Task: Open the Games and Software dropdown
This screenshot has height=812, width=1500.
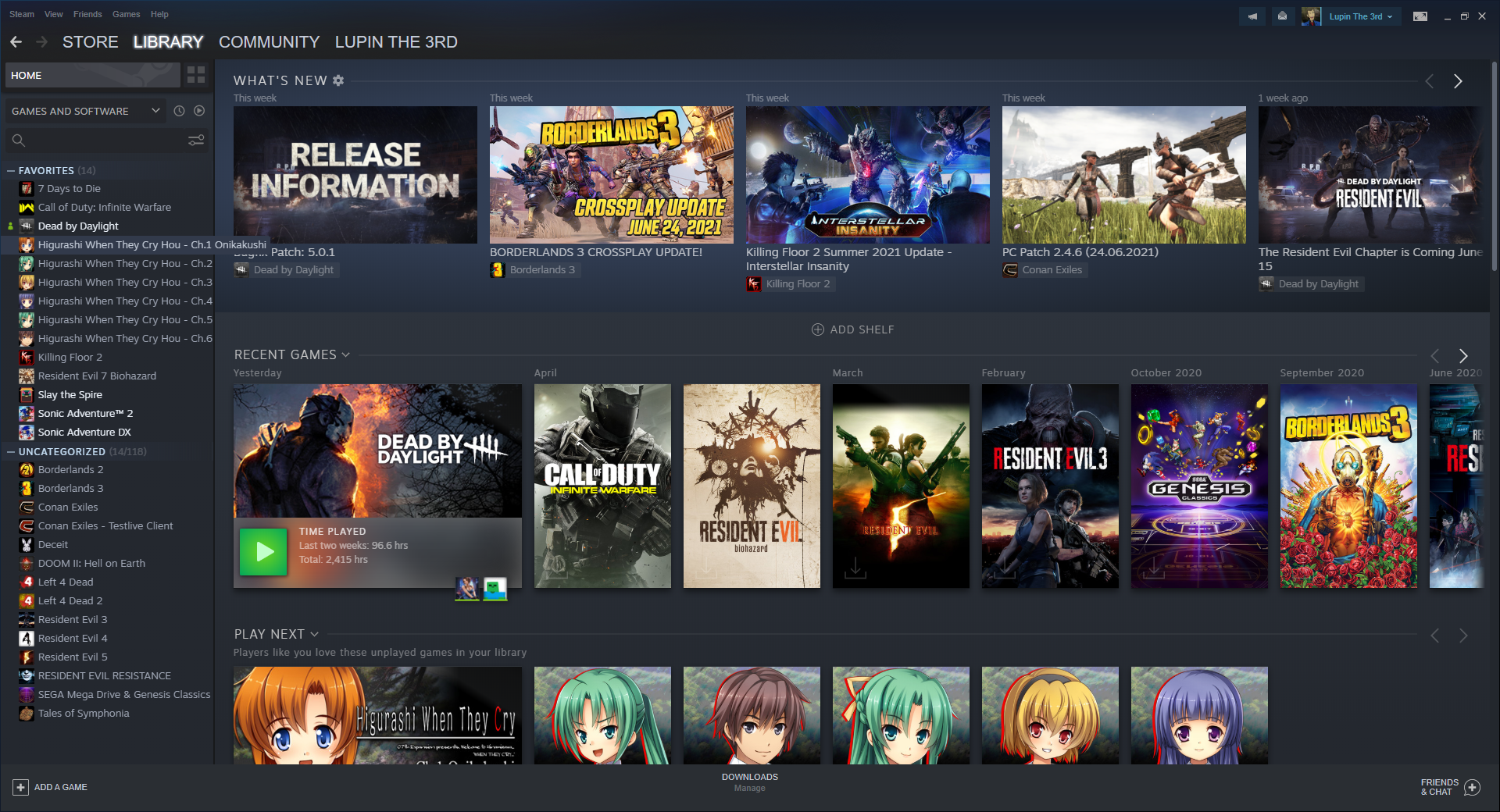Action: point(86,111)
